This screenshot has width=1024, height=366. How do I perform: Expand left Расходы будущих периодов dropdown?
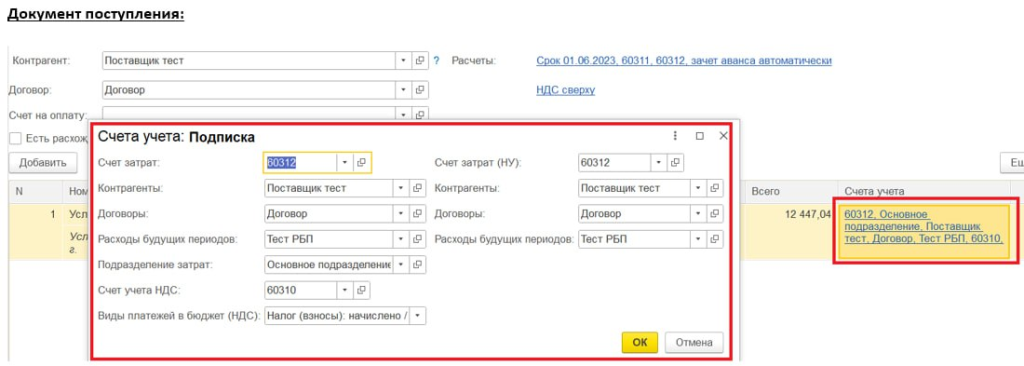click(402, 239)
